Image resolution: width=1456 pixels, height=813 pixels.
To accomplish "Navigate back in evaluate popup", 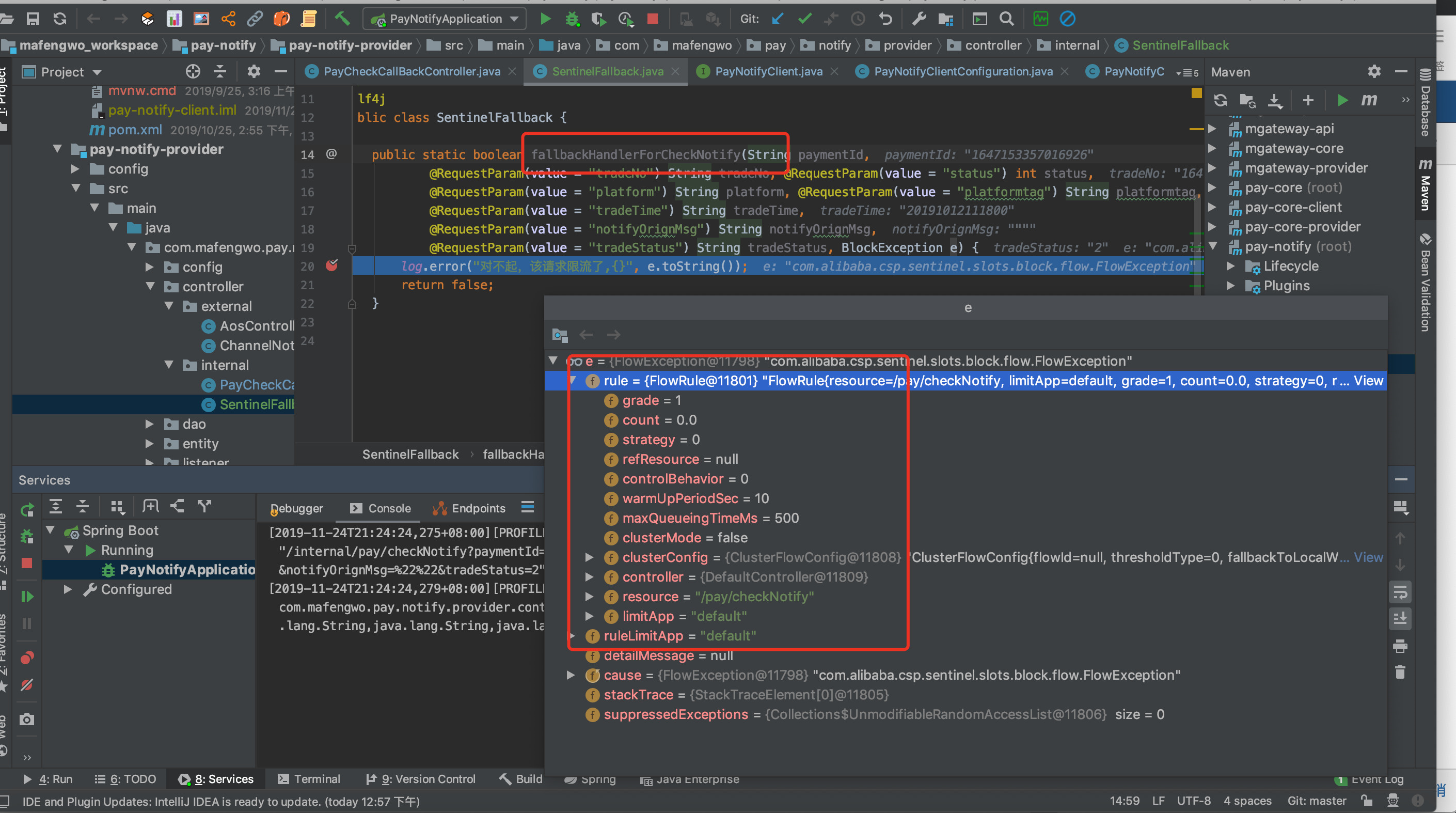I will click(x=586, y=335).
